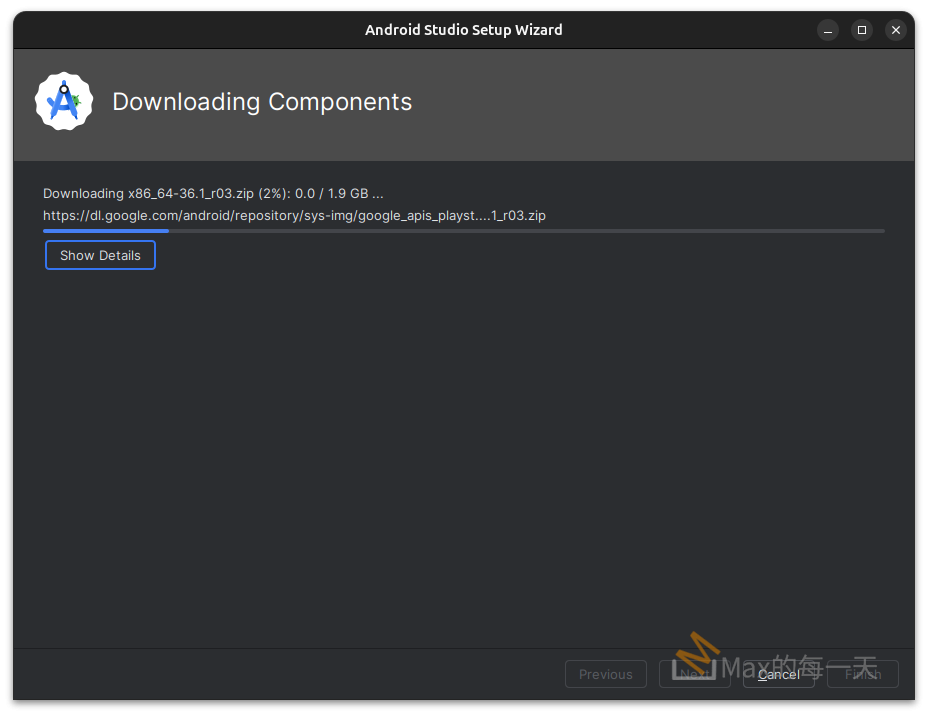Click the watermark text beside the M logo
Screen dimensions: 928x716
click(x=800, y=666)
